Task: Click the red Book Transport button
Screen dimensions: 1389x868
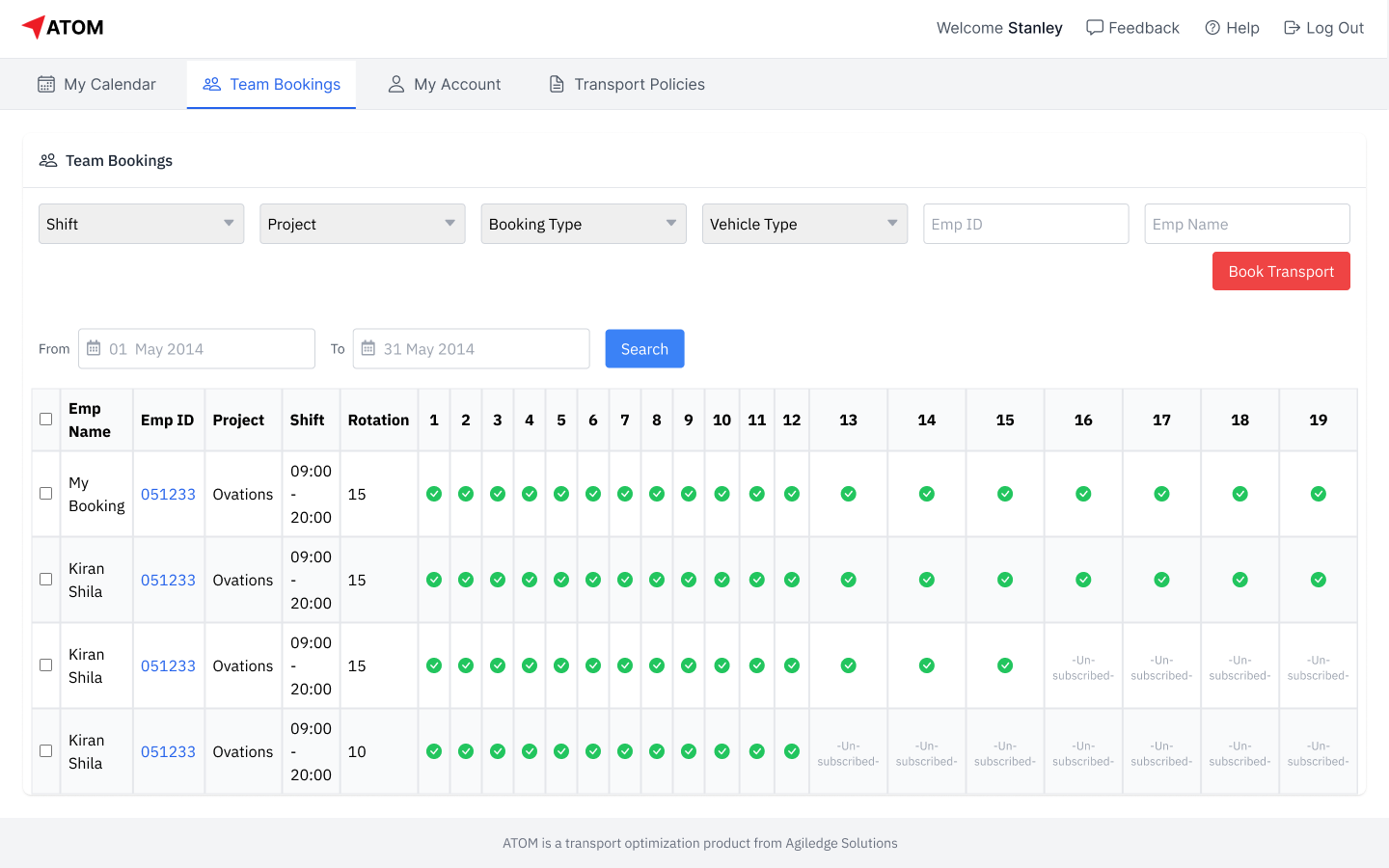Action: point(1281,271)
